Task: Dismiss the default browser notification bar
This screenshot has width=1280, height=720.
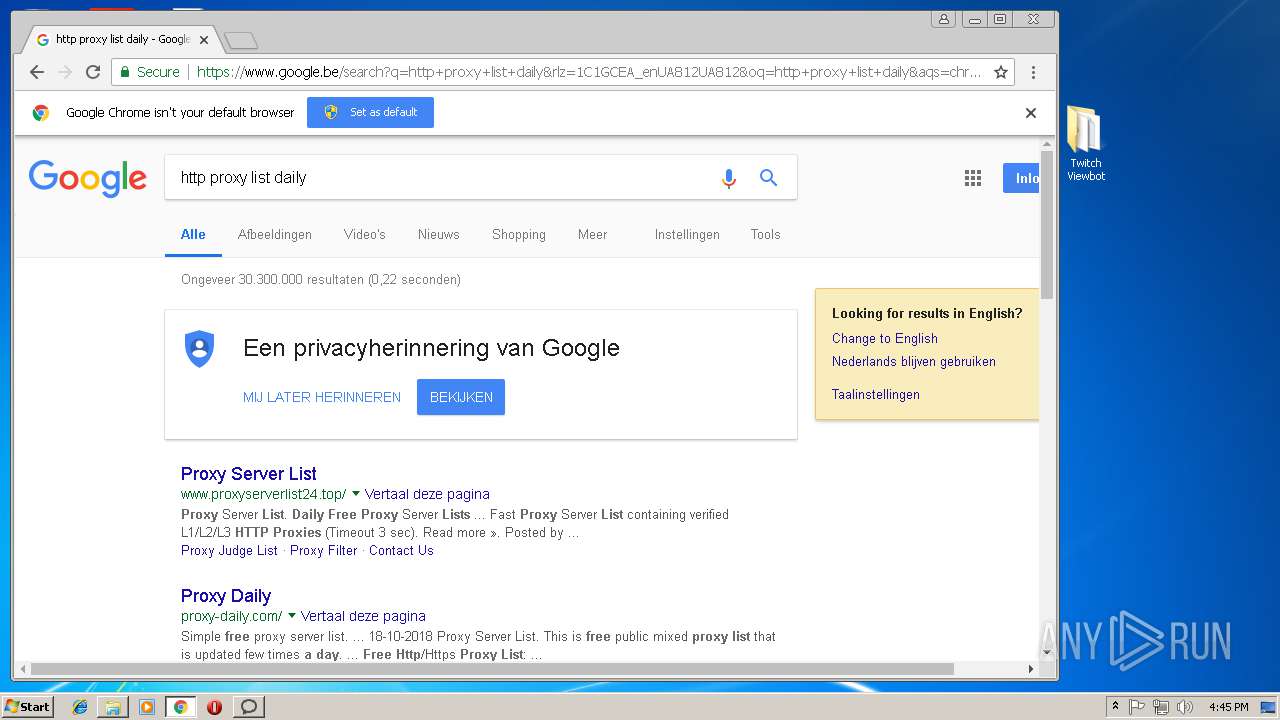Action: coord(1031,113)
